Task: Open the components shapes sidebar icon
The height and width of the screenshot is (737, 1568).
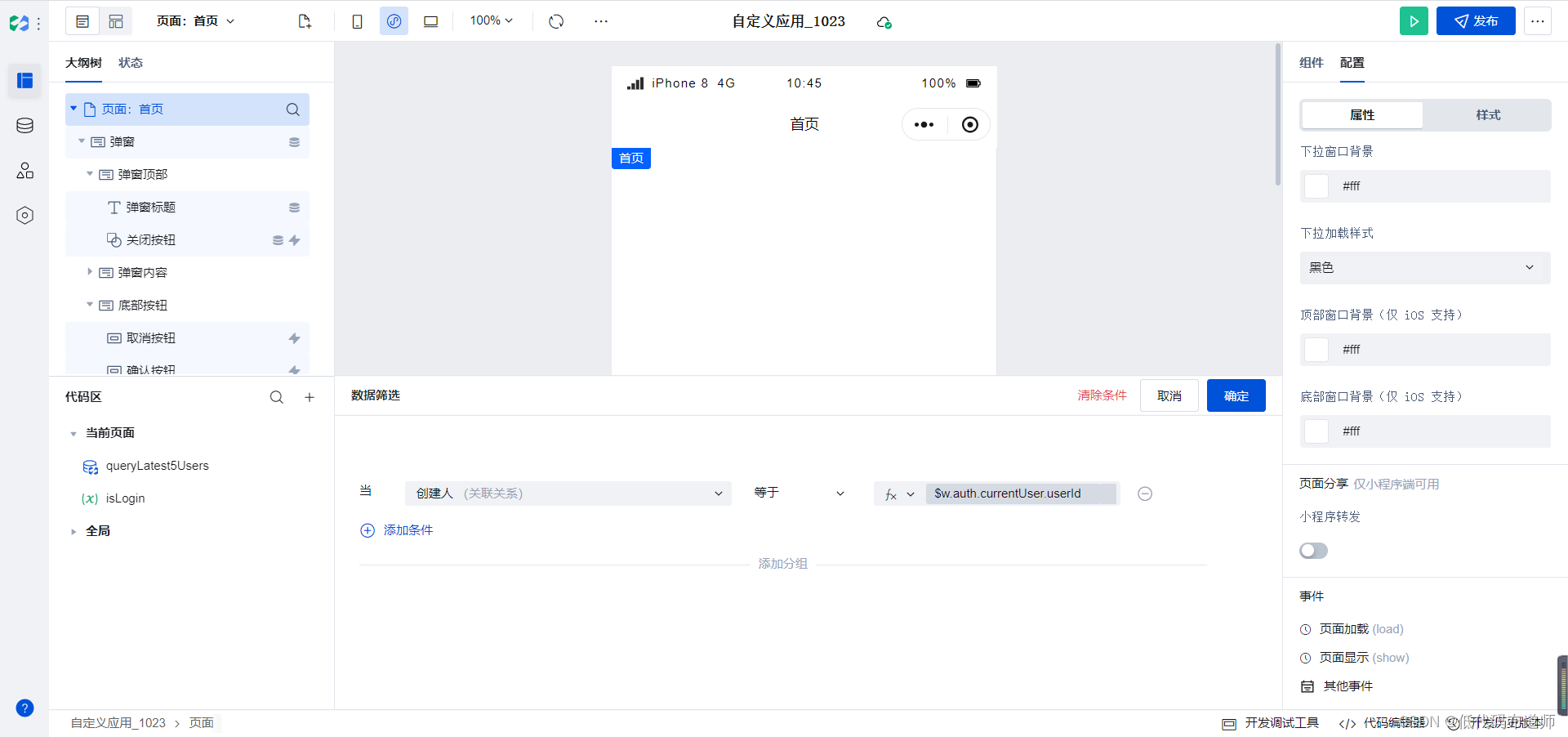Action: click(24, 171)
